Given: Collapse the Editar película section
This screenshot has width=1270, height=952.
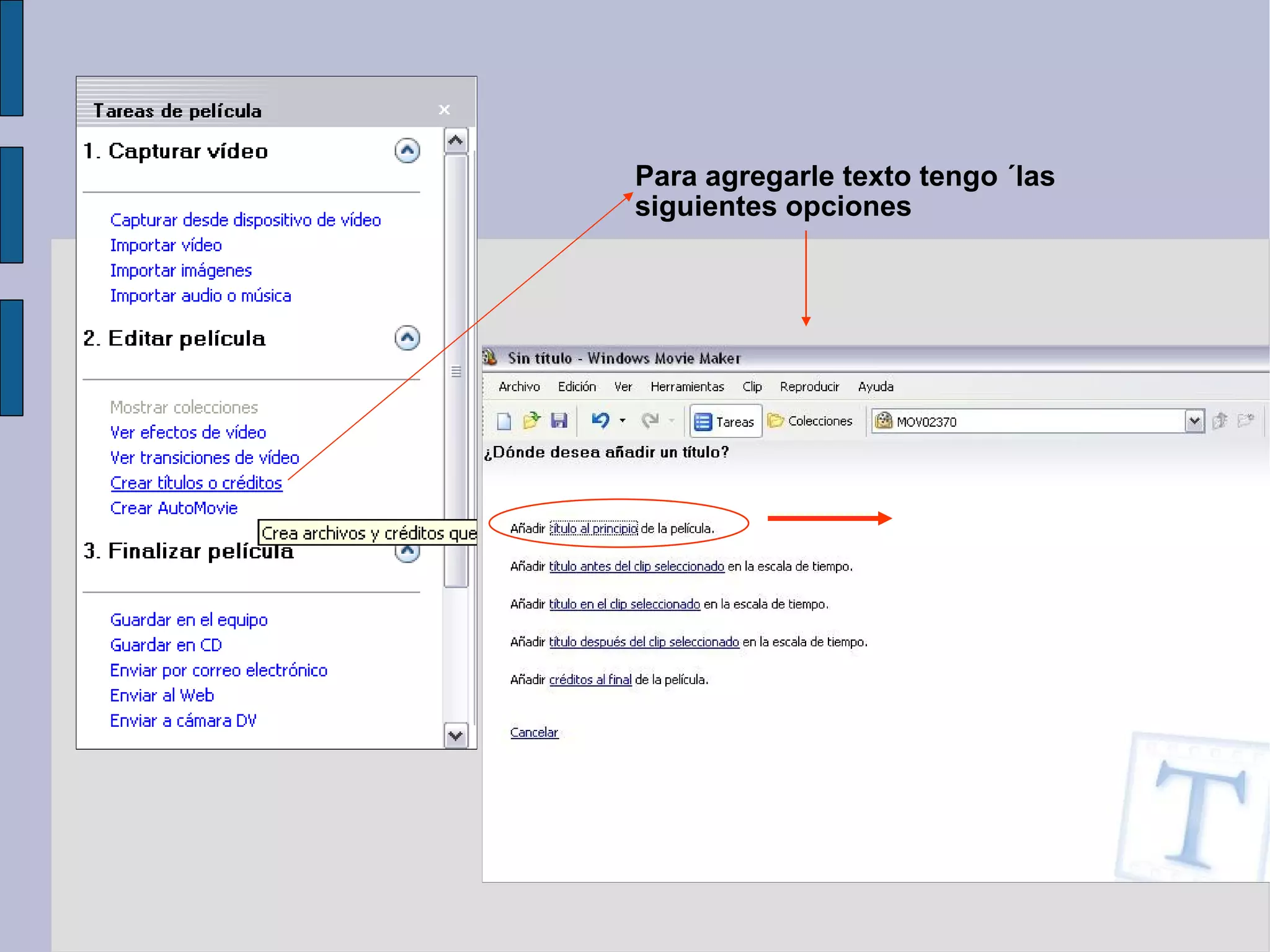Looking at the screenshot, I should [407, 338].
